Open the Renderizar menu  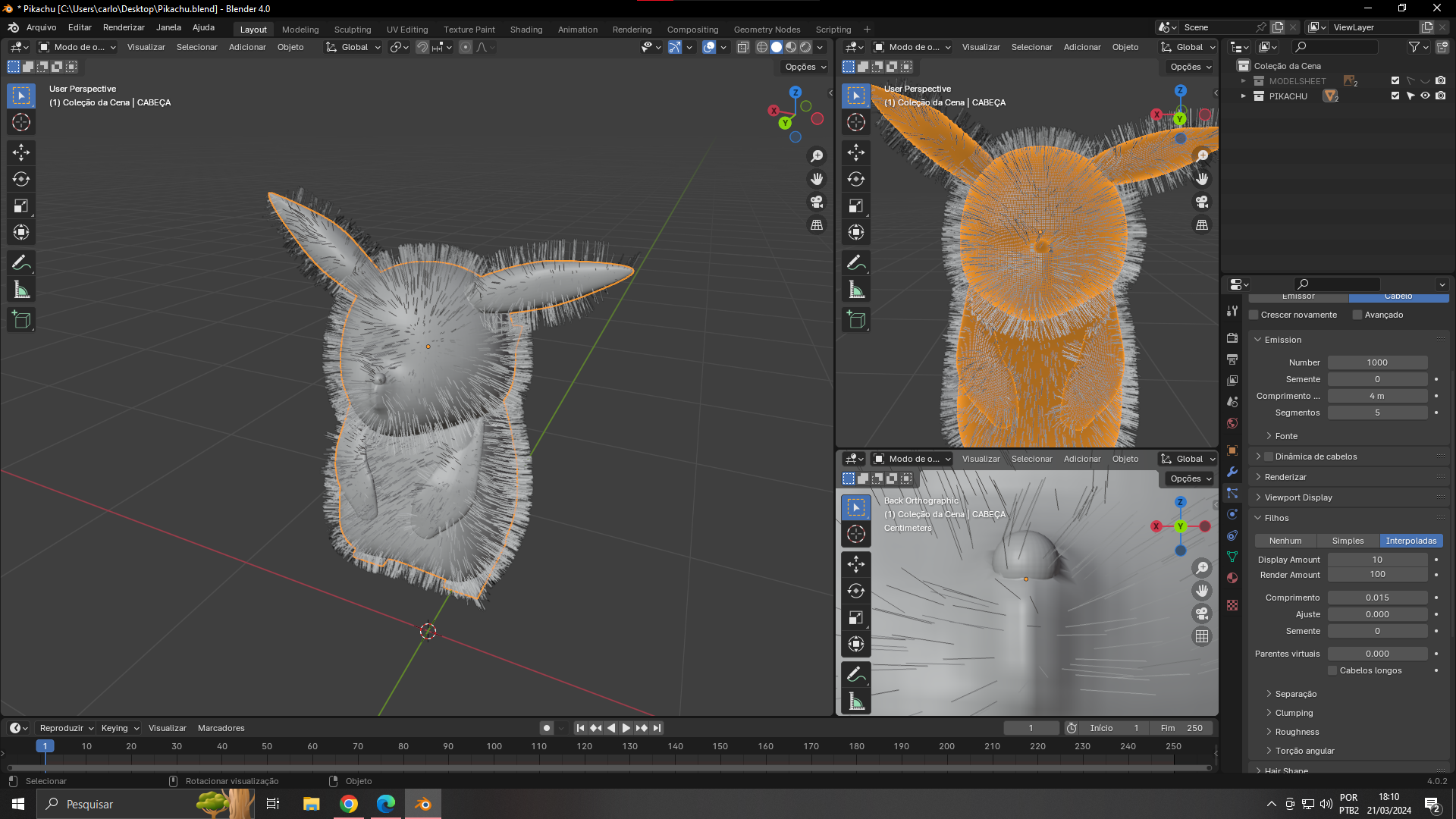[124, 27]
